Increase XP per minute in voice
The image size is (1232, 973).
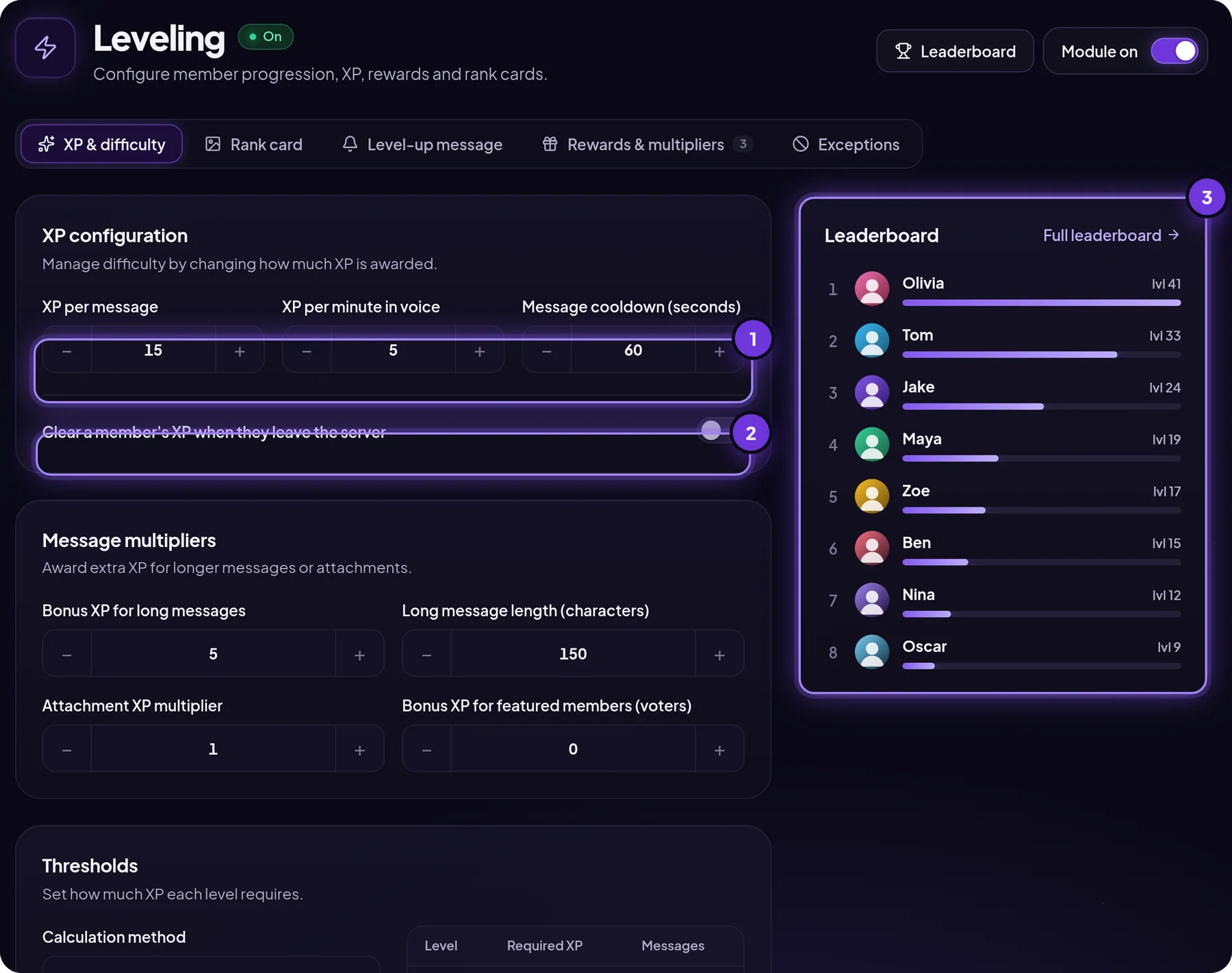coord(480,351)
